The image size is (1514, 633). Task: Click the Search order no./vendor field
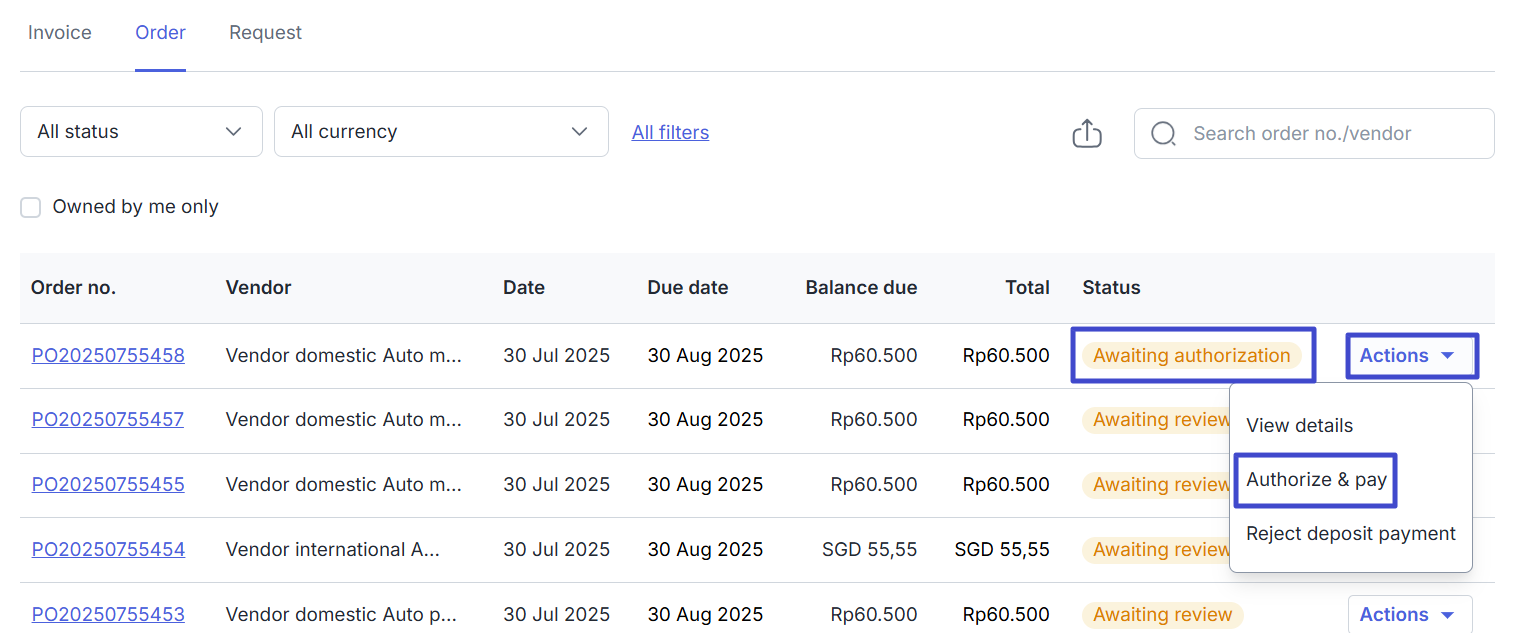[1330, 133]
